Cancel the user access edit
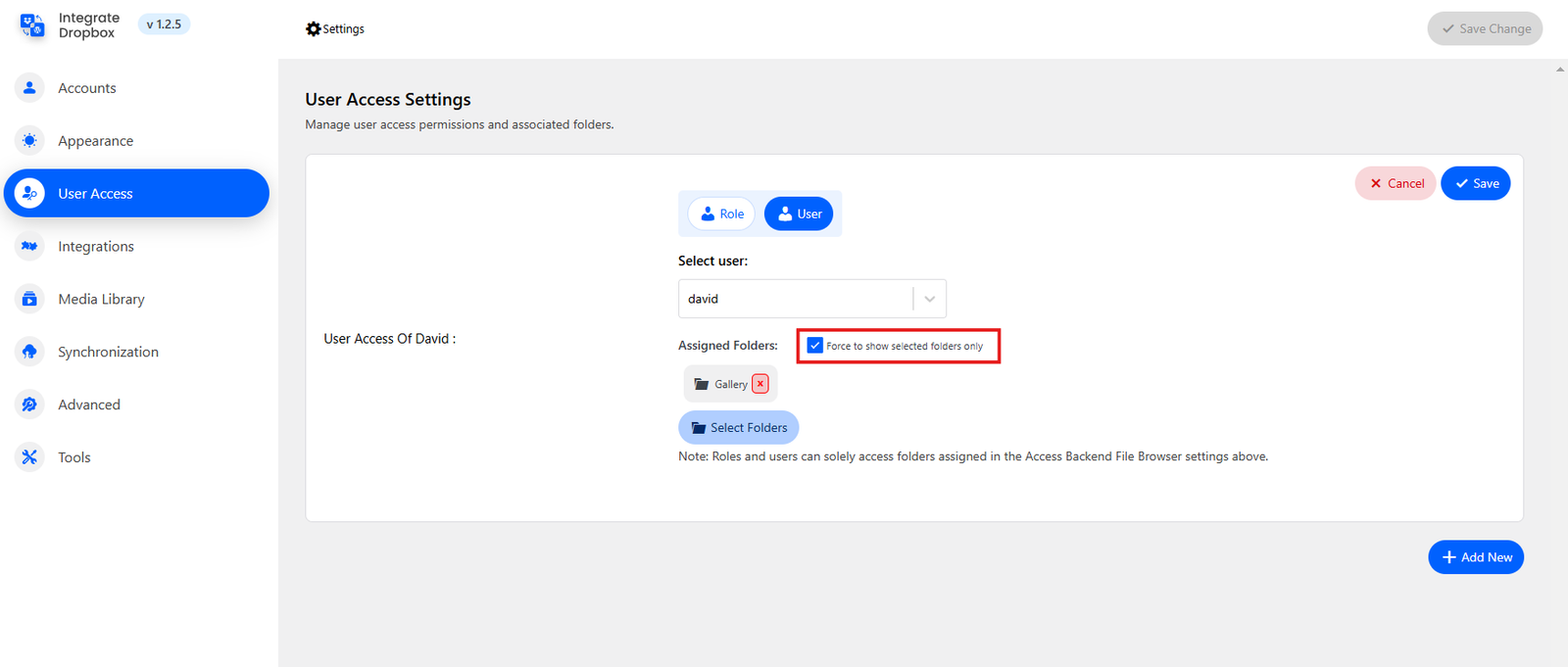This screenshot has width=1568, height=667. tap(1396, 183)
